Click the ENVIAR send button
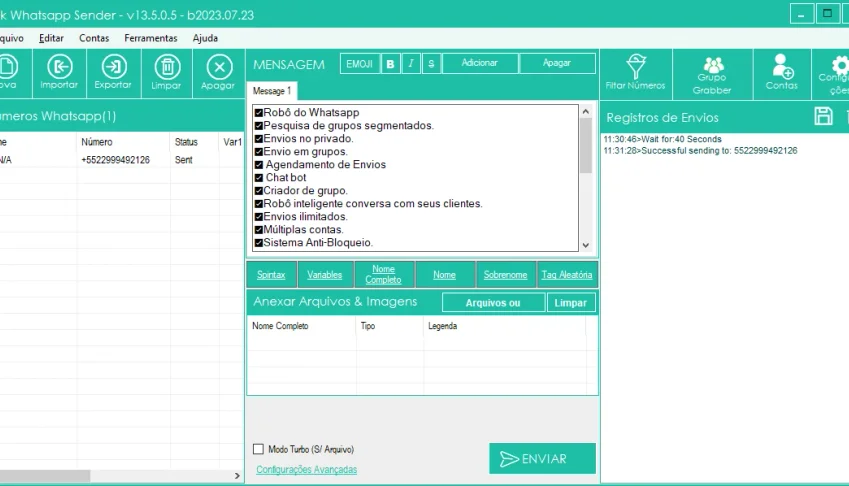The image size is (849, 486). pos(542,459)
